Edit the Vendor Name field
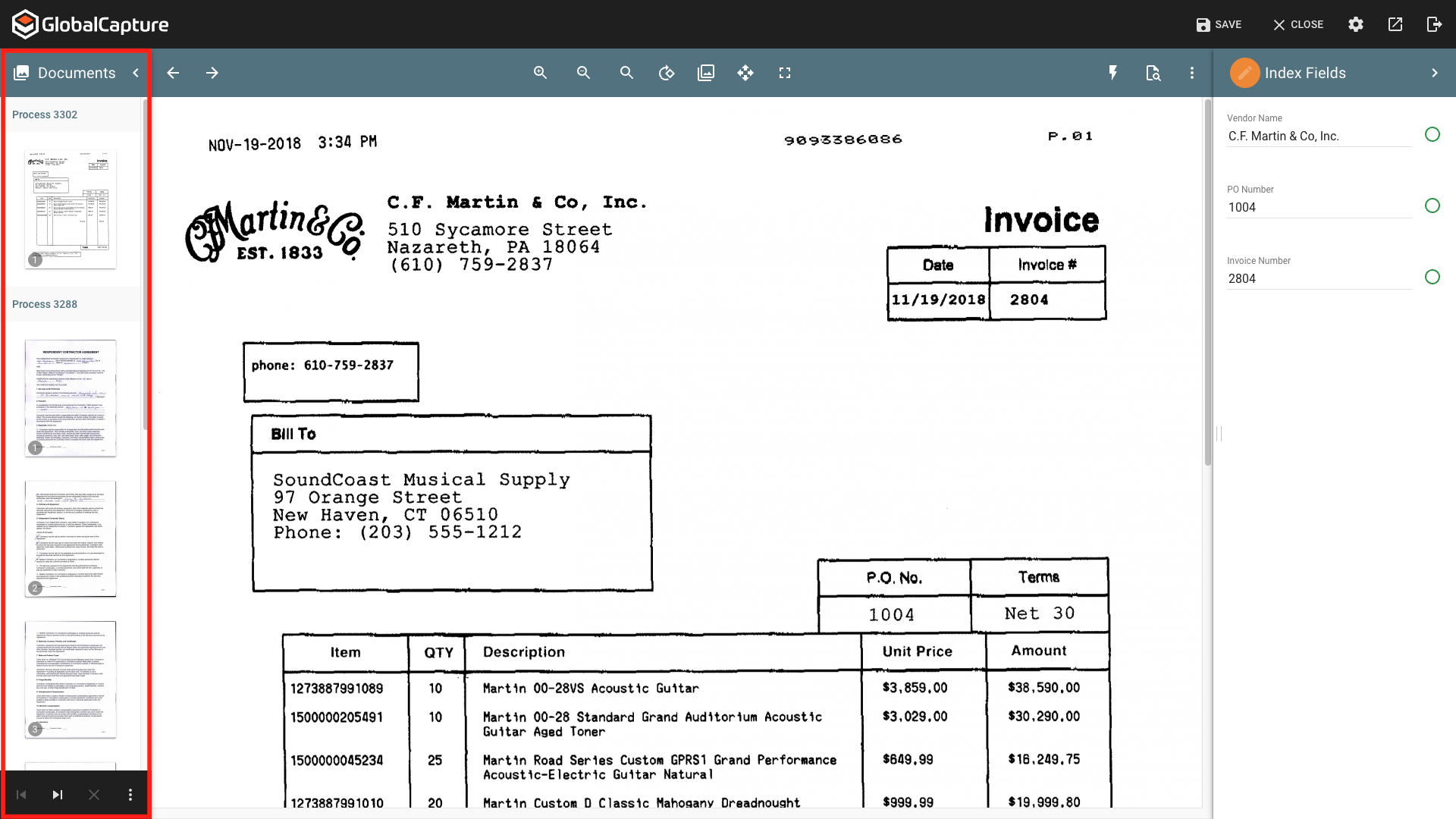The height and width of the screenshot is (819, 1456). tap(1319, 136)
